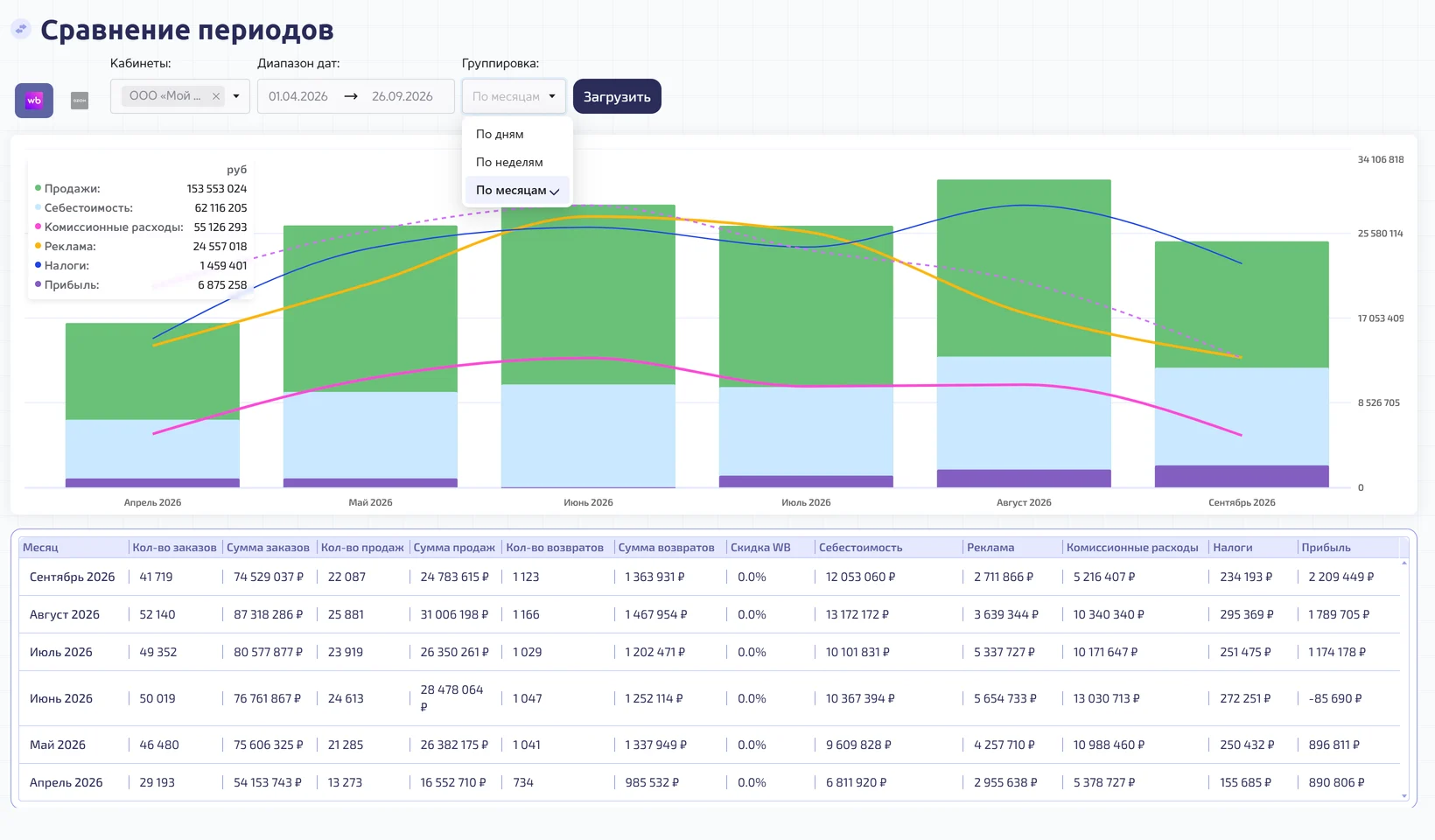Viewport: 1435px width, 840px height.
Task: Choose "По дням" grouping option
Action: coord(517,134)
